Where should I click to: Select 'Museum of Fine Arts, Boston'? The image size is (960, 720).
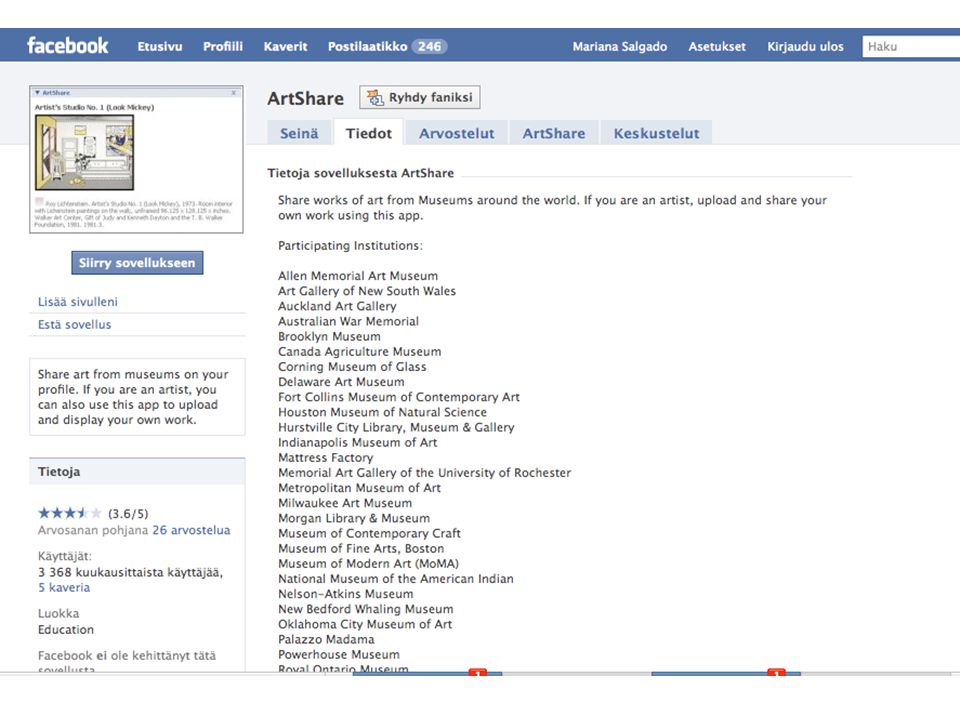coord(361,549)
